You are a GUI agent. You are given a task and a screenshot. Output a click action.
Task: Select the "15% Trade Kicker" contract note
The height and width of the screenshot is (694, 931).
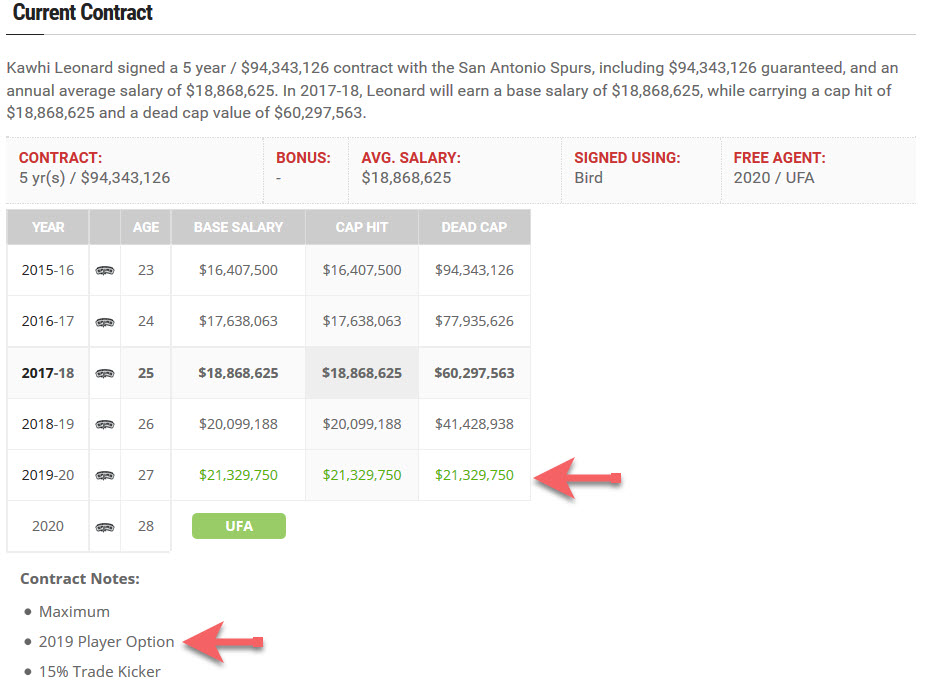tap(100, 672)
